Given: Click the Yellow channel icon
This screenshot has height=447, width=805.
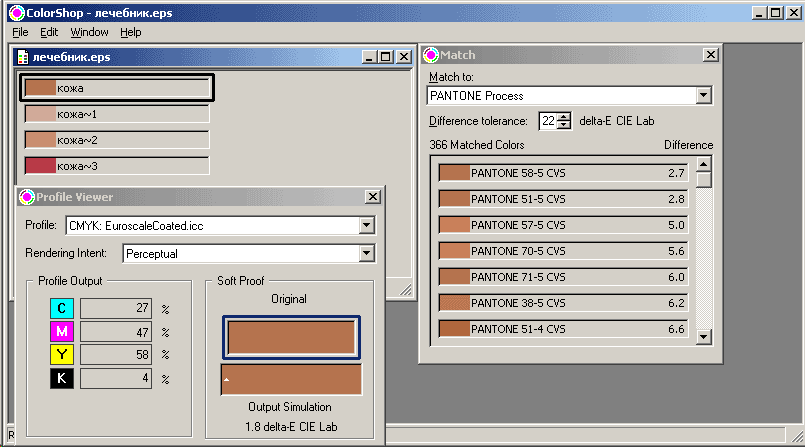Looking at the screenshot, I should 62,355.
